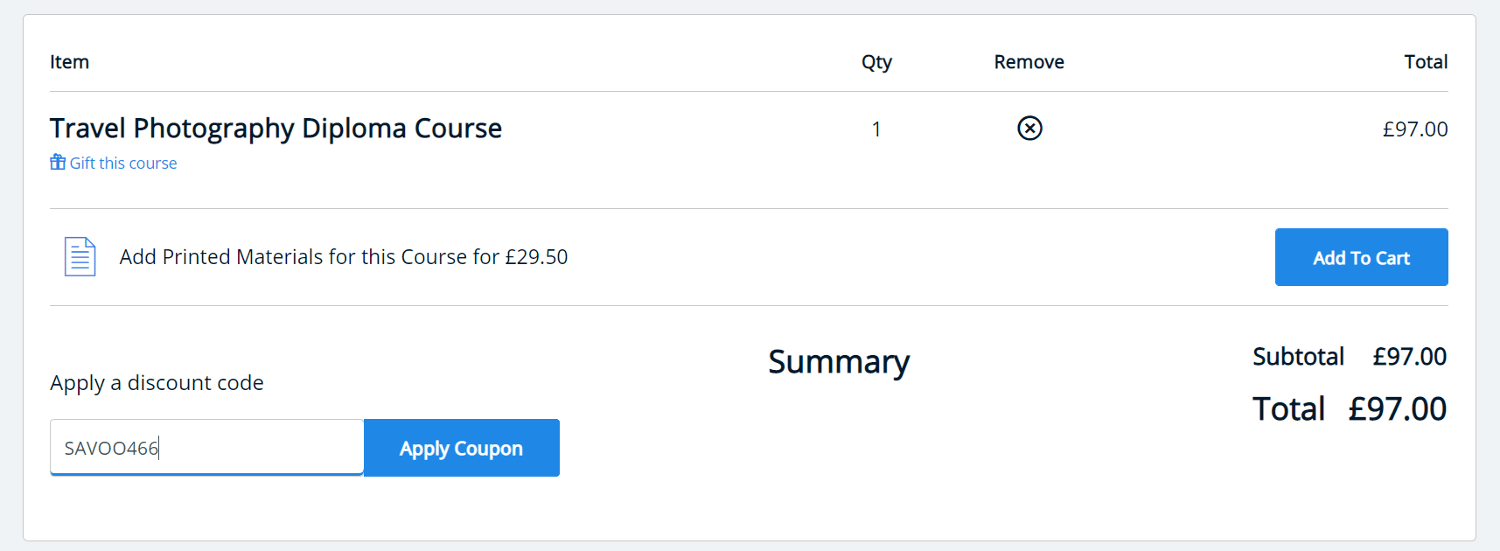This screenshot has height=551, width=1500.
Task: Click the Total column header
Action: point(1426,62)
